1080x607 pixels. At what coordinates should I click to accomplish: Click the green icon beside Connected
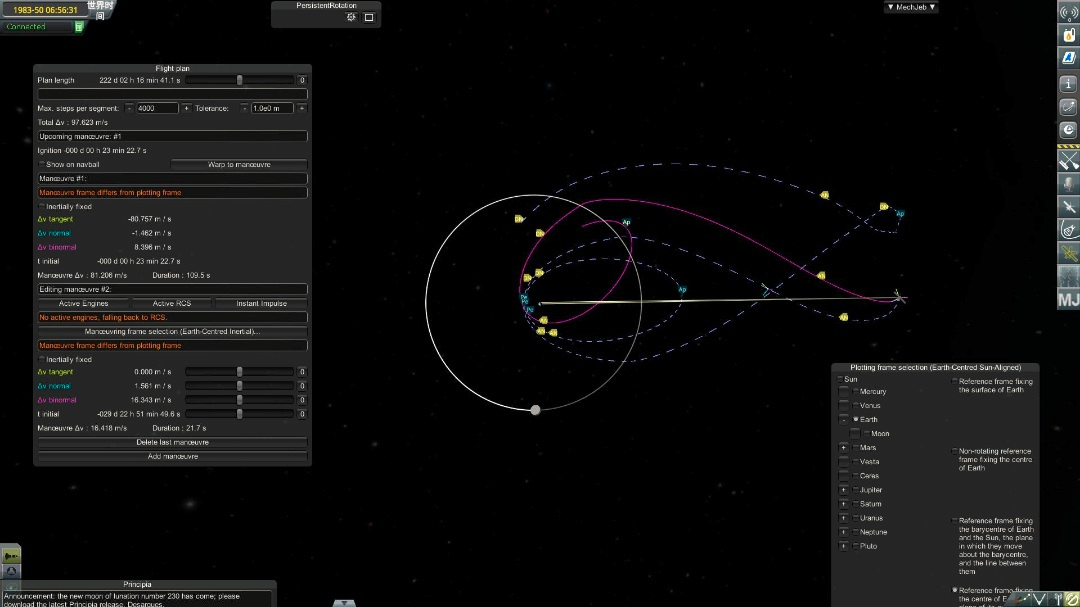79,27
